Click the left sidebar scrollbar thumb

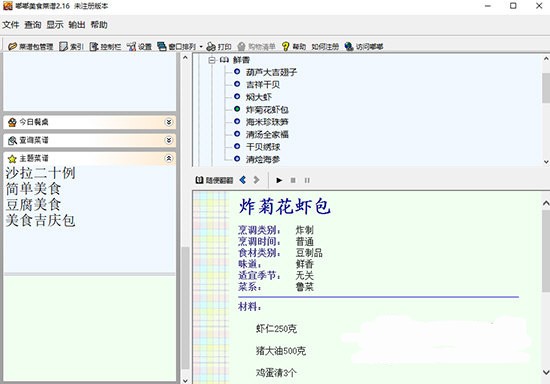tap(186, 308)
